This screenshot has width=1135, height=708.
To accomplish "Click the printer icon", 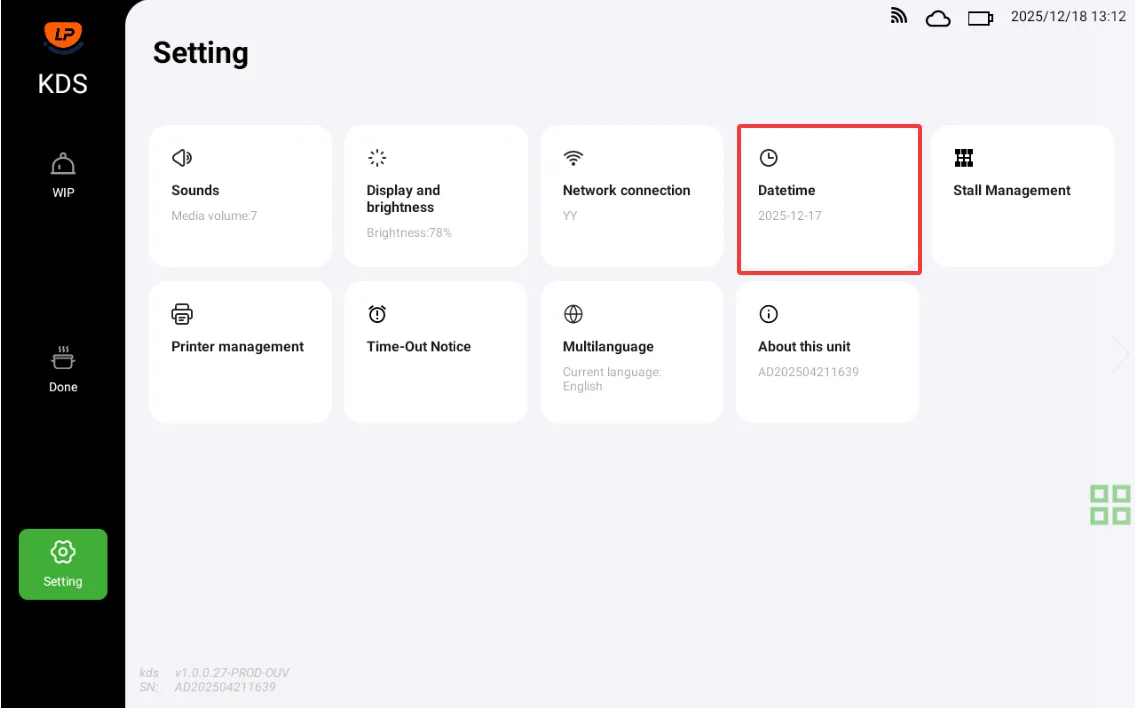I will point(182,314).
